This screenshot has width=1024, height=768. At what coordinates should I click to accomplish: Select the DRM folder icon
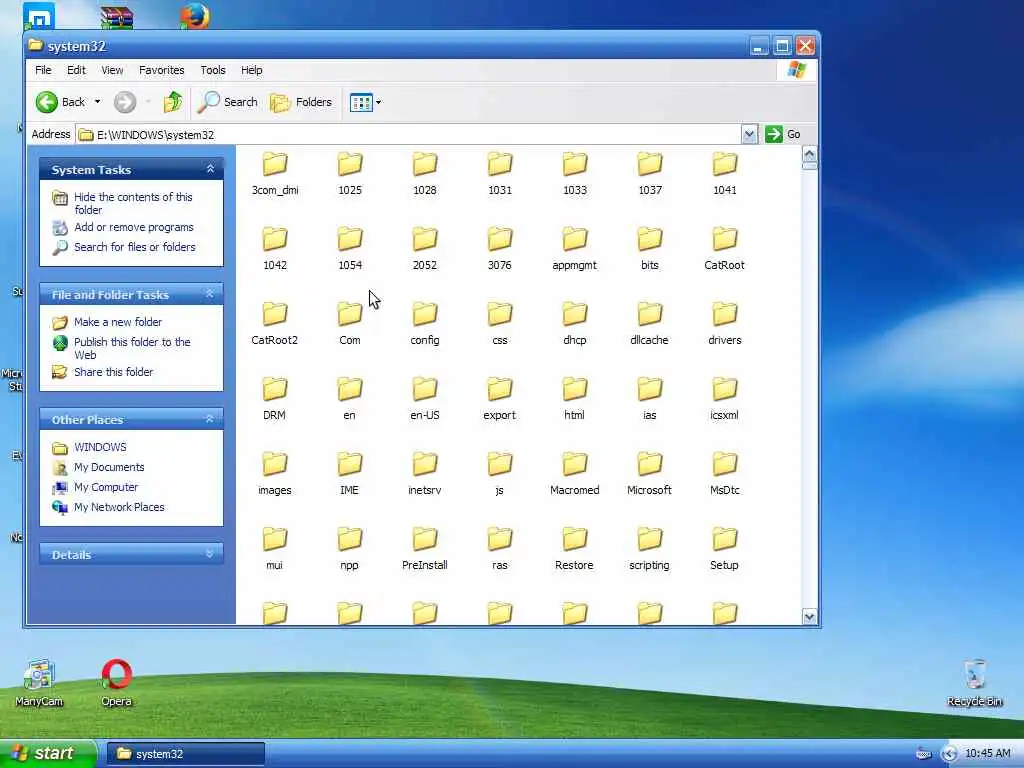(275, 389)
